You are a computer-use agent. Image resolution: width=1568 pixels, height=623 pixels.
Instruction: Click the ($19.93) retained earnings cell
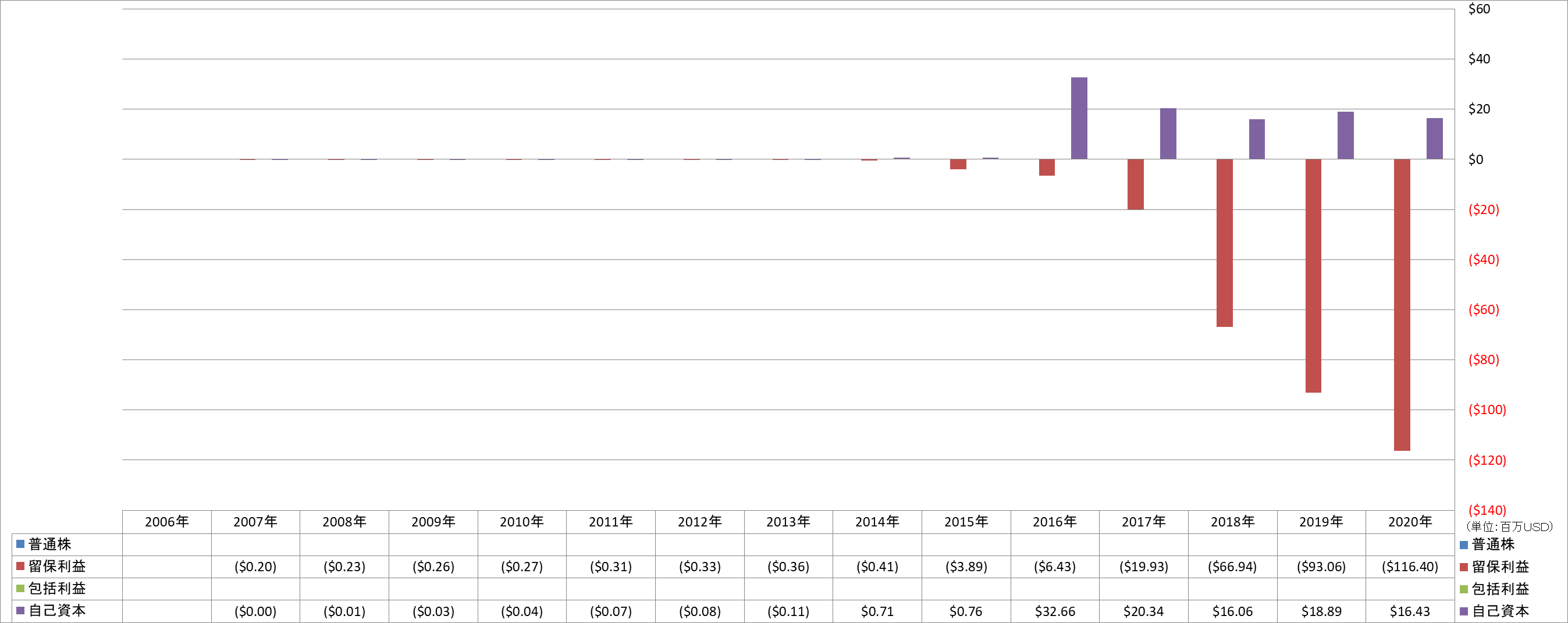(1144, 567)
